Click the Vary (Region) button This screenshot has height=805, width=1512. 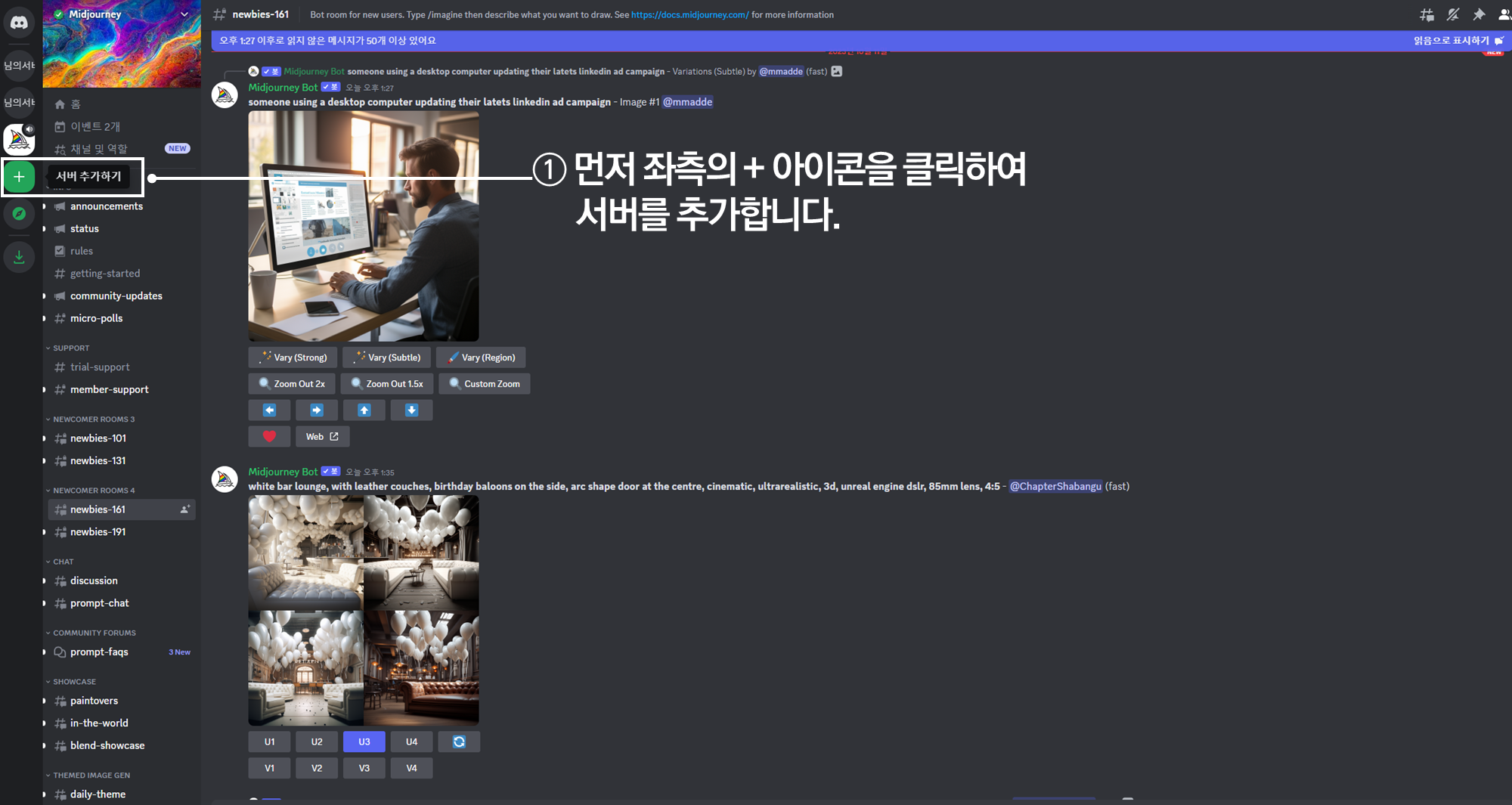point(481,358)
